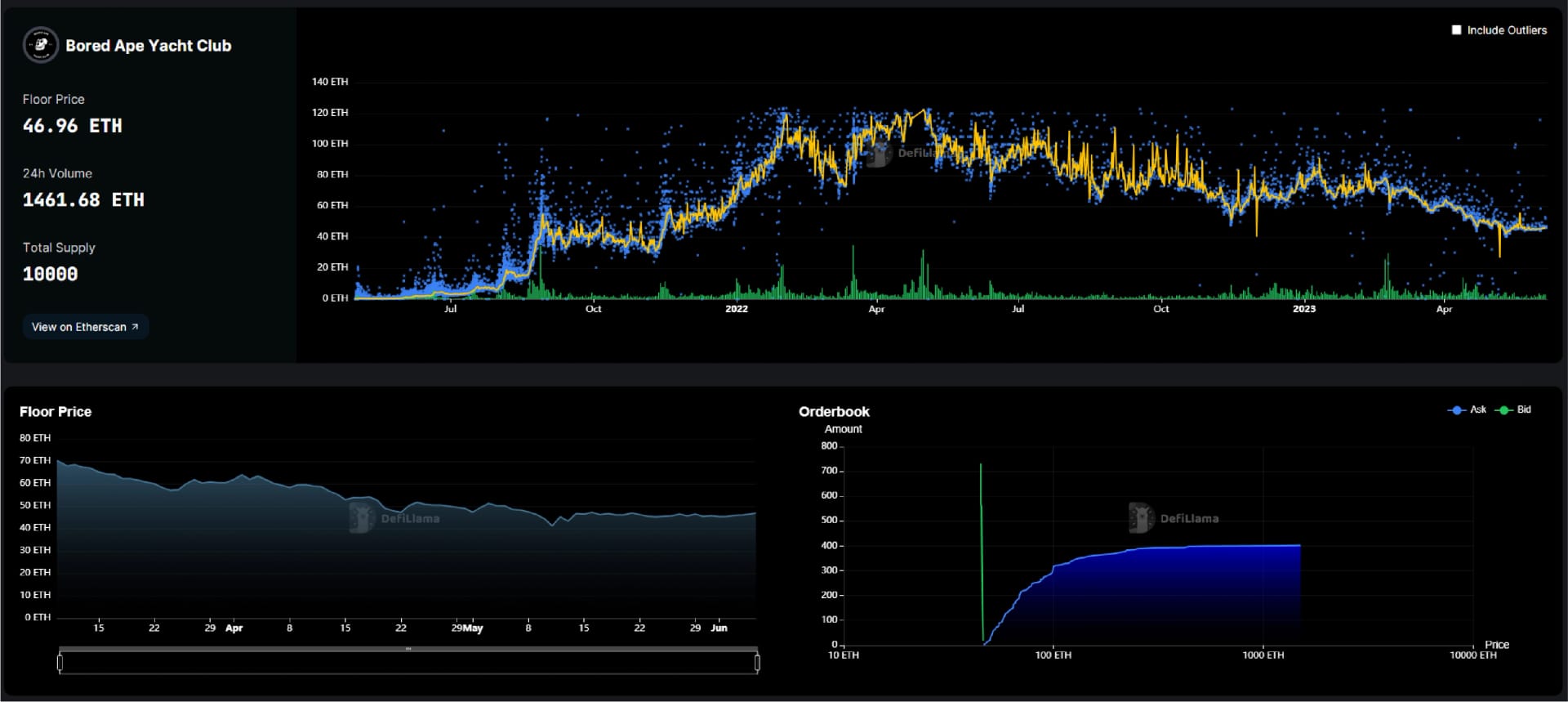Click the 80 ETH label on floor price chart
The height and width of the screenshot is (702, 1568).
pyautogui.click(x=35, y=438)
